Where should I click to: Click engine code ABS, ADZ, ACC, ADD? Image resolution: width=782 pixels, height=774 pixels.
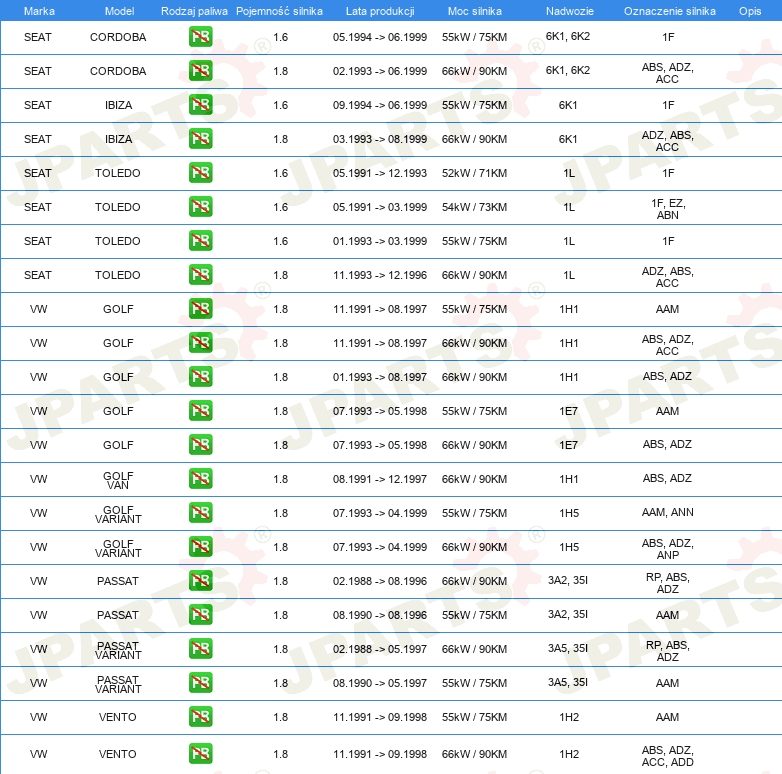(x=667, y=756)
